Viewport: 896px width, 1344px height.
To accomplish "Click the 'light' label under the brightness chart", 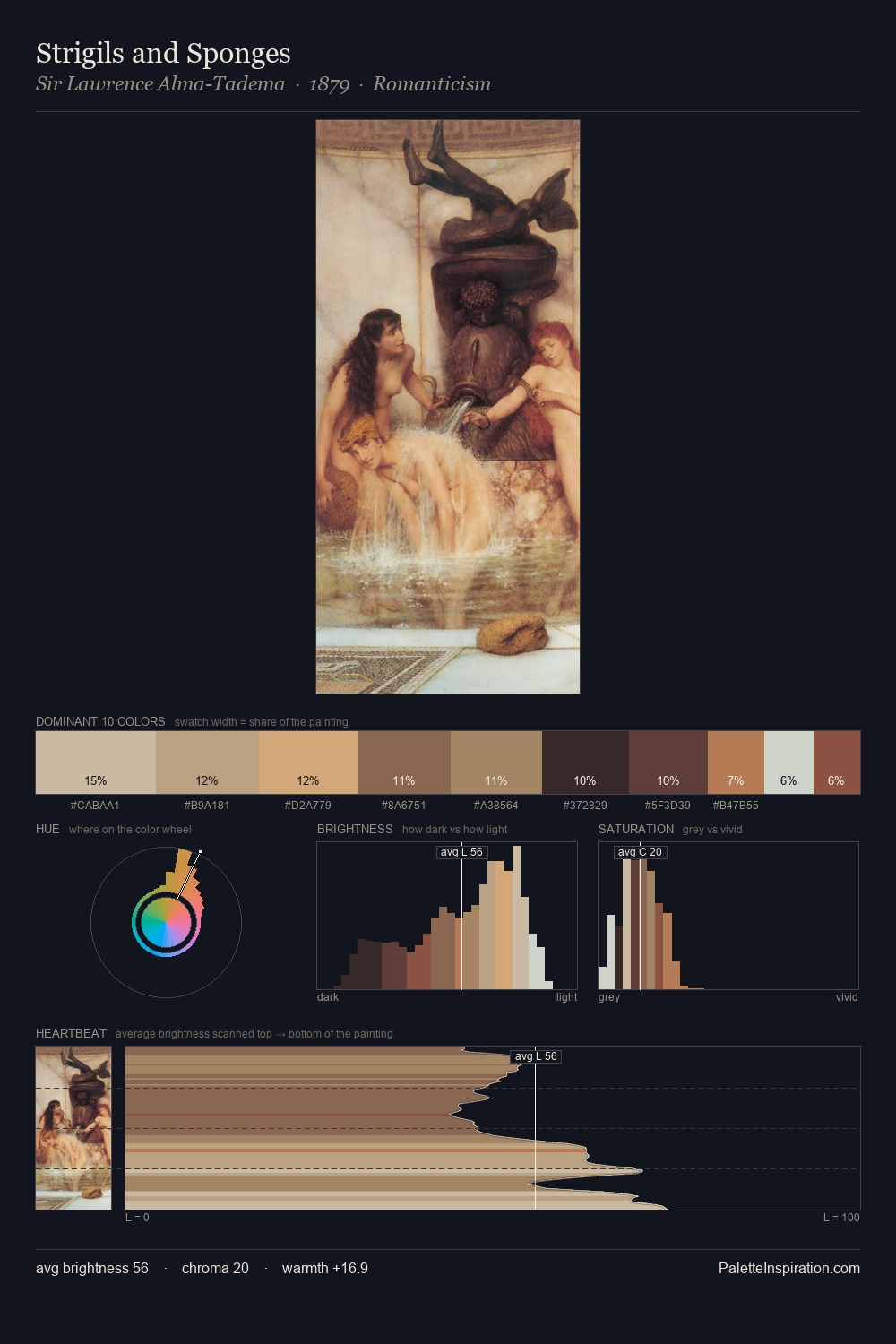I will (x=566, y=997).
